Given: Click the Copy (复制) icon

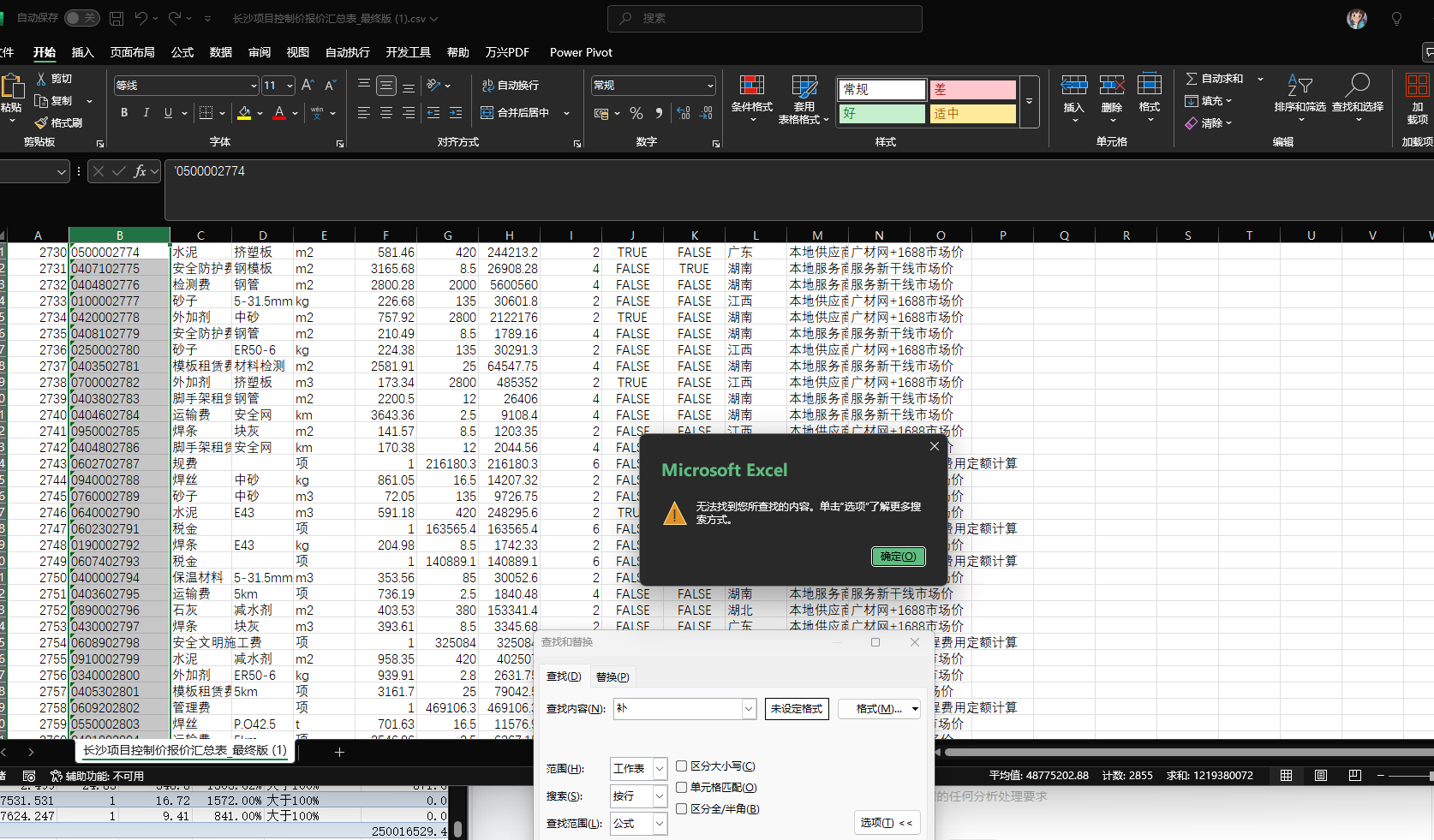Looking at the screenshot, I should pos(41,101).
